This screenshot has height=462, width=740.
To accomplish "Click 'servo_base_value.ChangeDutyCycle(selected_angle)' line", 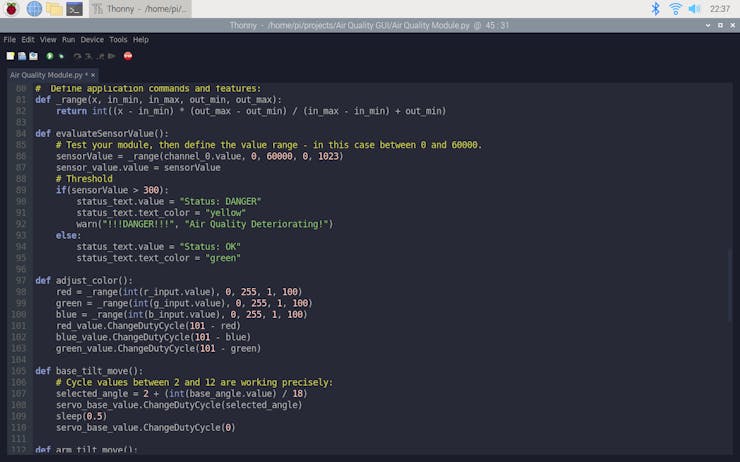I will point(179,405).
